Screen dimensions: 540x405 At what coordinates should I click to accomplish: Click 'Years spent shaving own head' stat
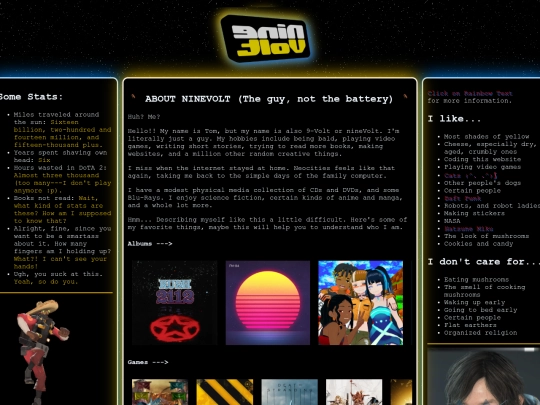pos(61,156)
